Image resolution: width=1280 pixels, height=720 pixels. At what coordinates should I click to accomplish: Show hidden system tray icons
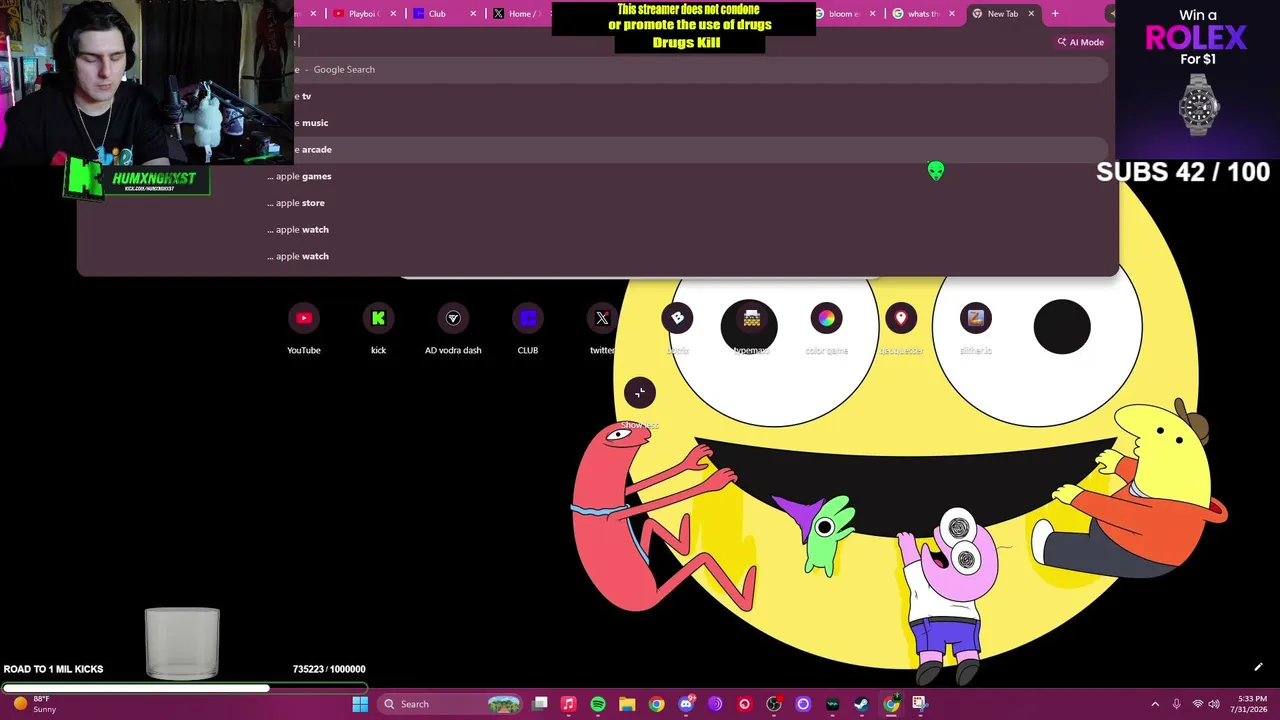(1155, 704)
